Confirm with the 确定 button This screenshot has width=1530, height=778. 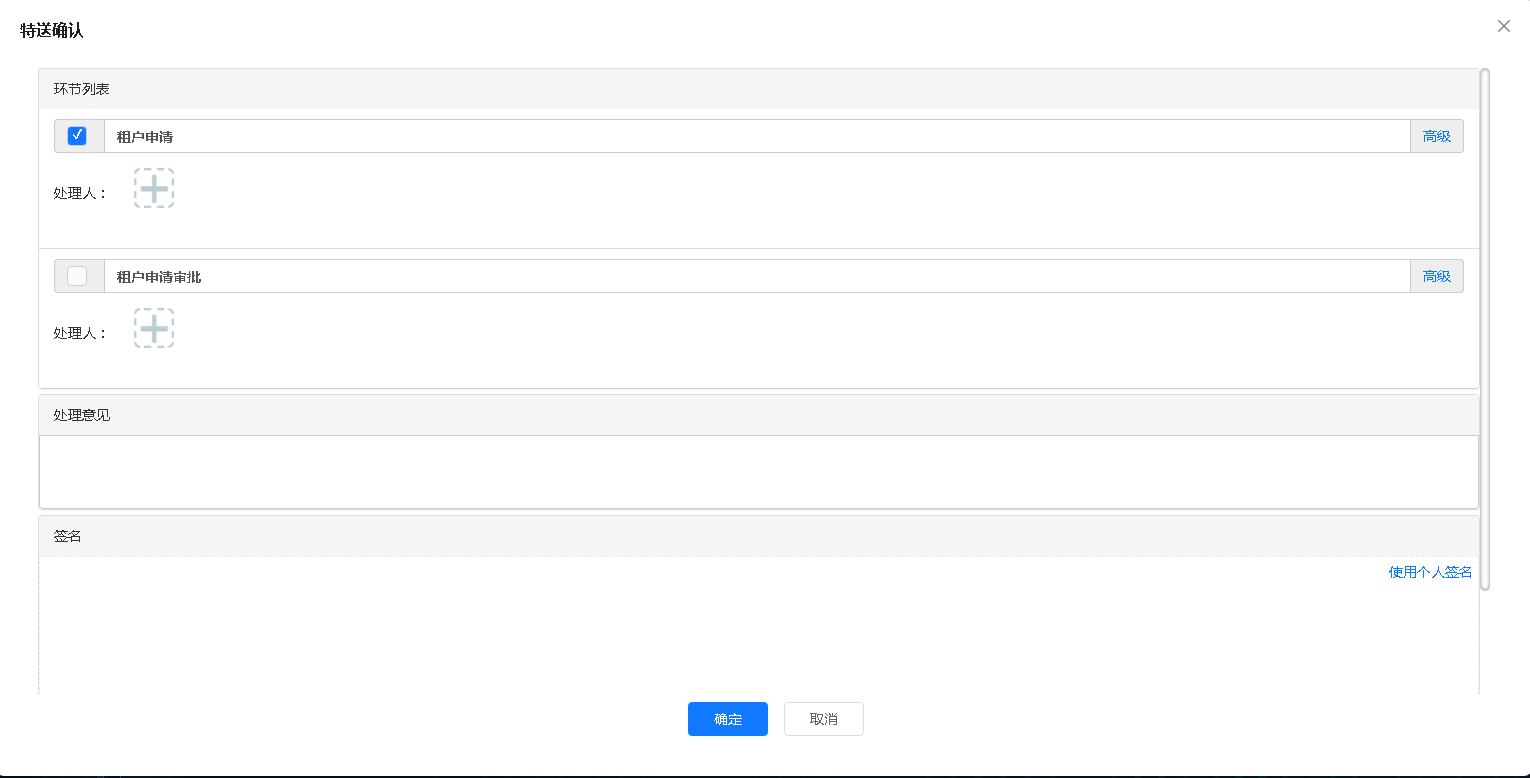[x=728, y=719]
